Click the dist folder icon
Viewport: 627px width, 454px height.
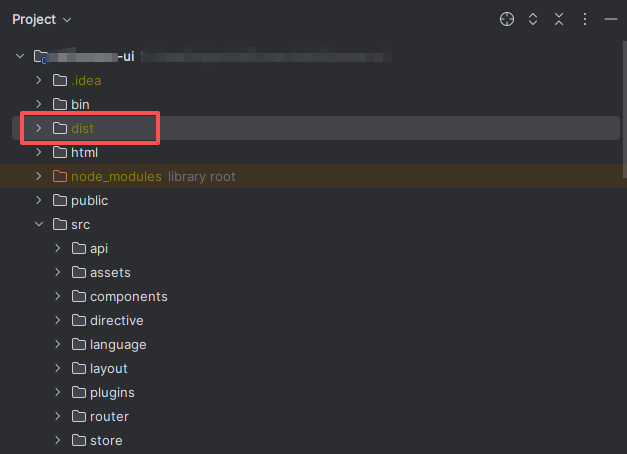pyautogui.click(x=60, y=128)
